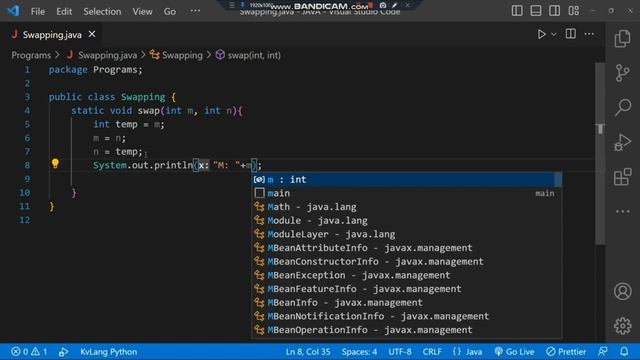Click Programs in the breadcrumb
640x360 pixels.
[x=31, y=55]
